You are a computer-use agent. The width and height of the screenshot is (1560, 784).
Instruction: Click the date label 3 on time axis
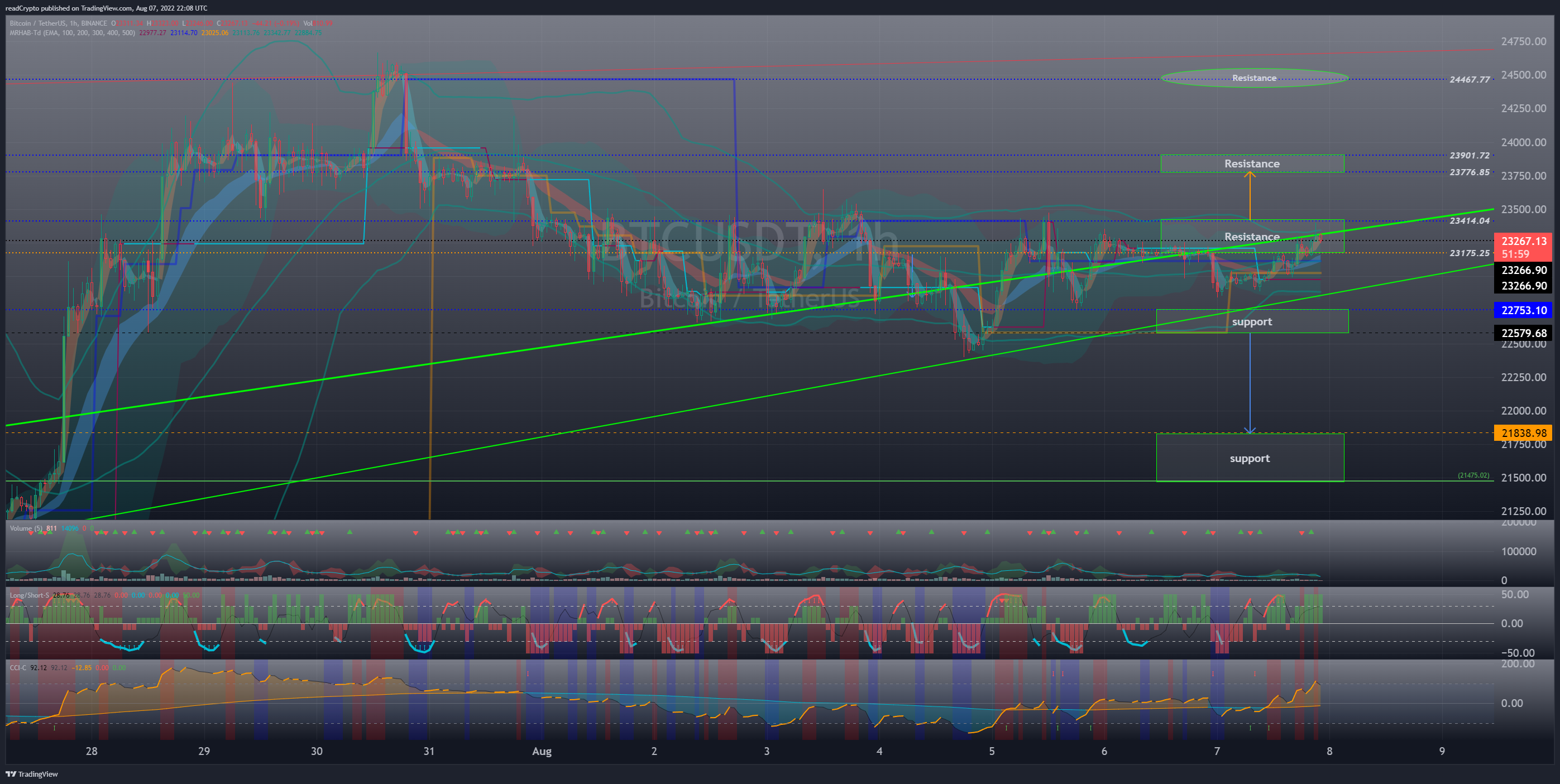[767, 751]
